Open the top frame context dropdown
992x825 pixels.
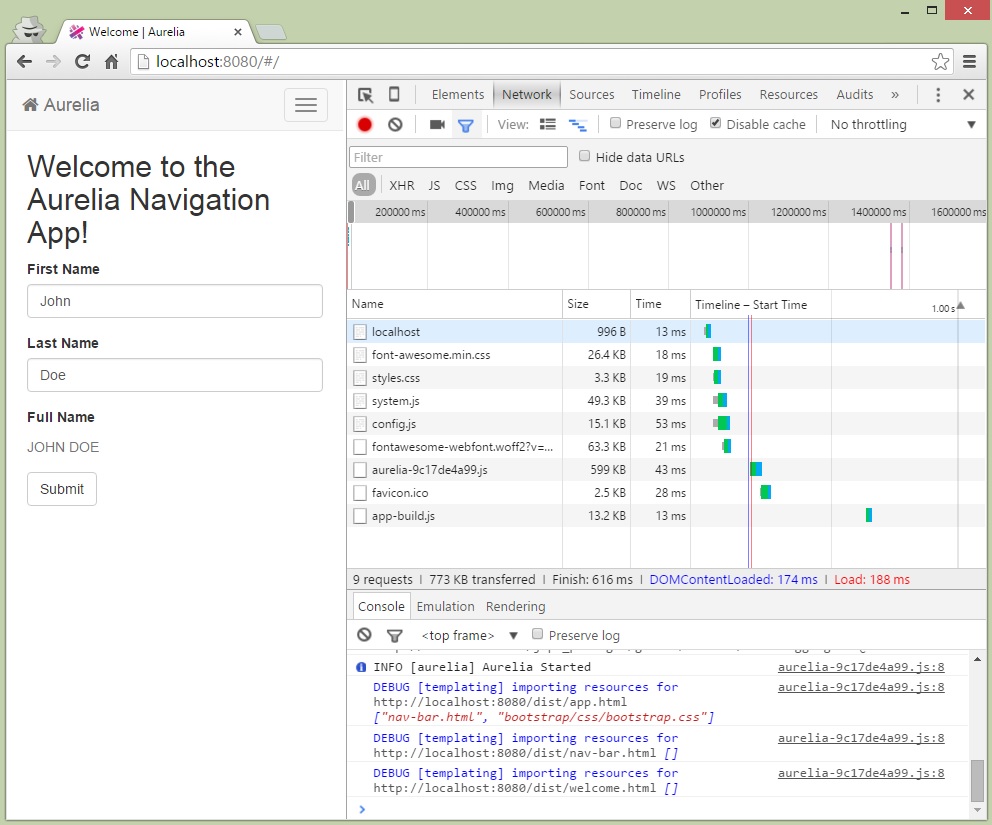click(x=469, y=635)
